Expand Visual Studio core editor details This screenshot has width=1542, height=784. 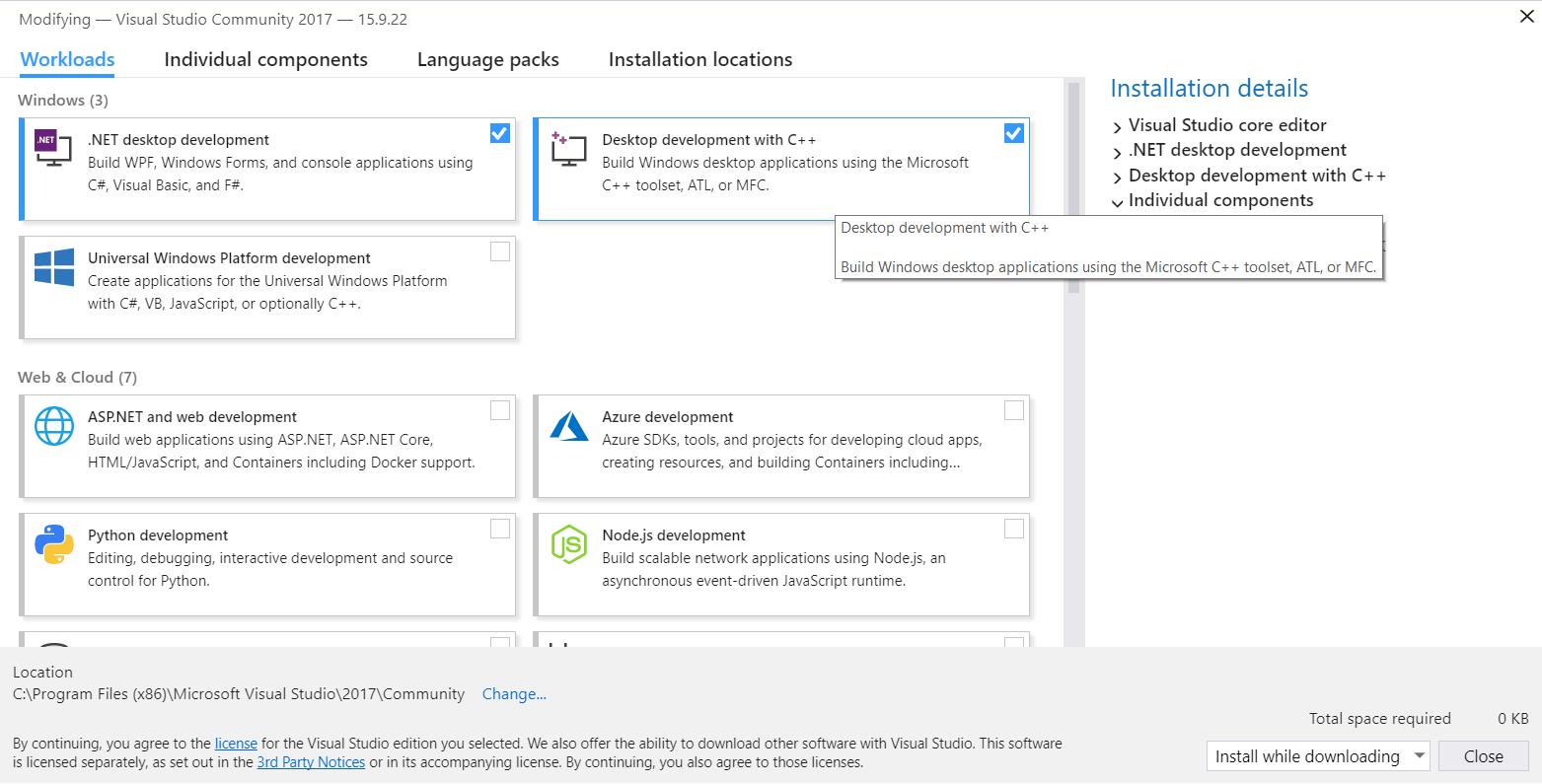tap(1118, 127)
